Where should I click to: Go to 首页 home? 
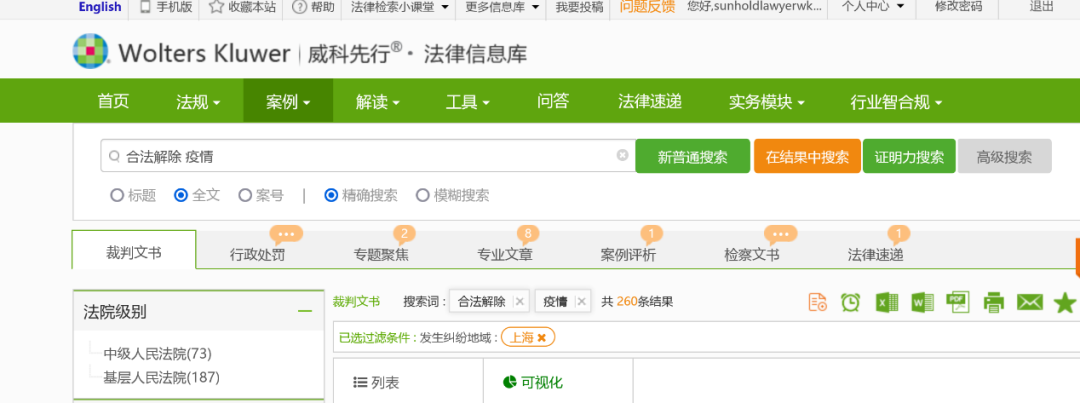pos(113,101)
